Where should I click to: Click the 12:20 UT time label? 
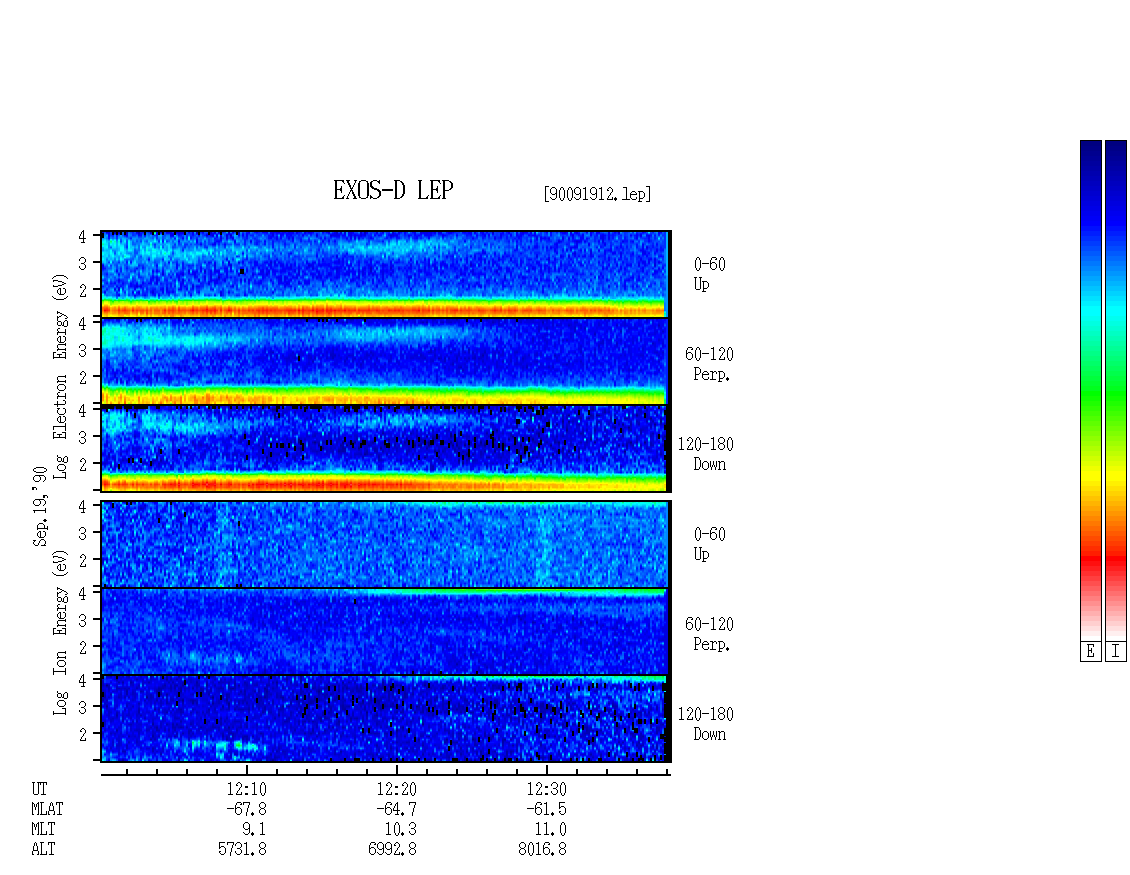click(x=396, y=789)
